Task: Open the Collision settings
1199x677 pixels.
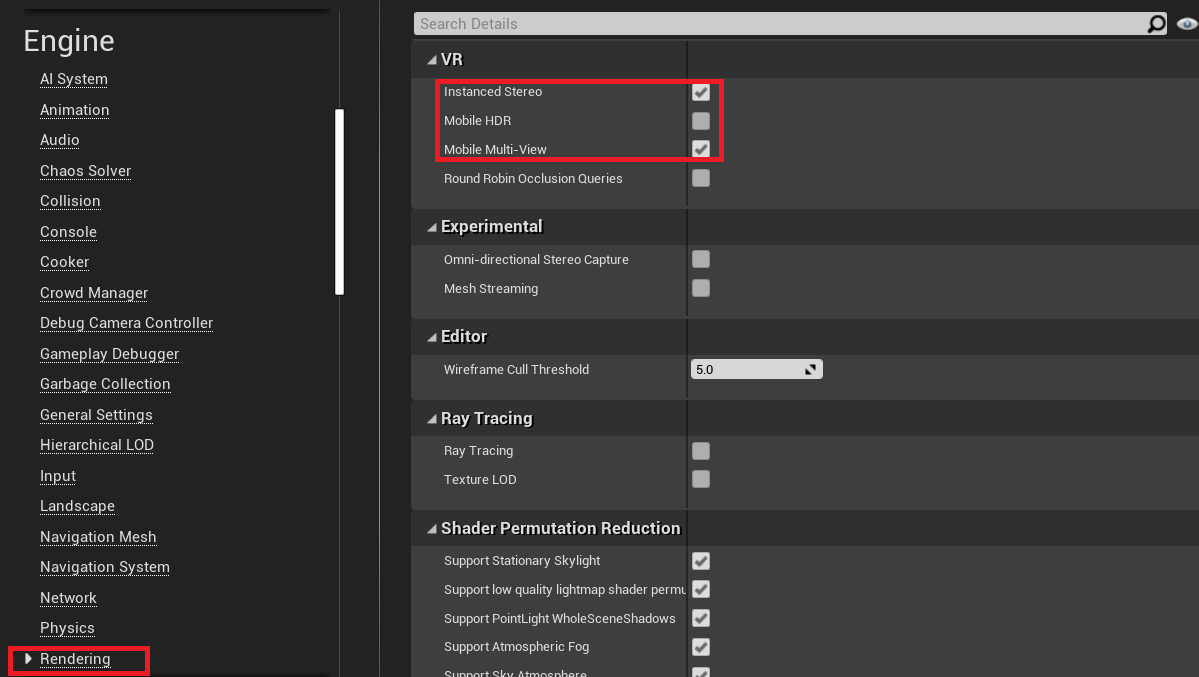Action: pos(70,201)
